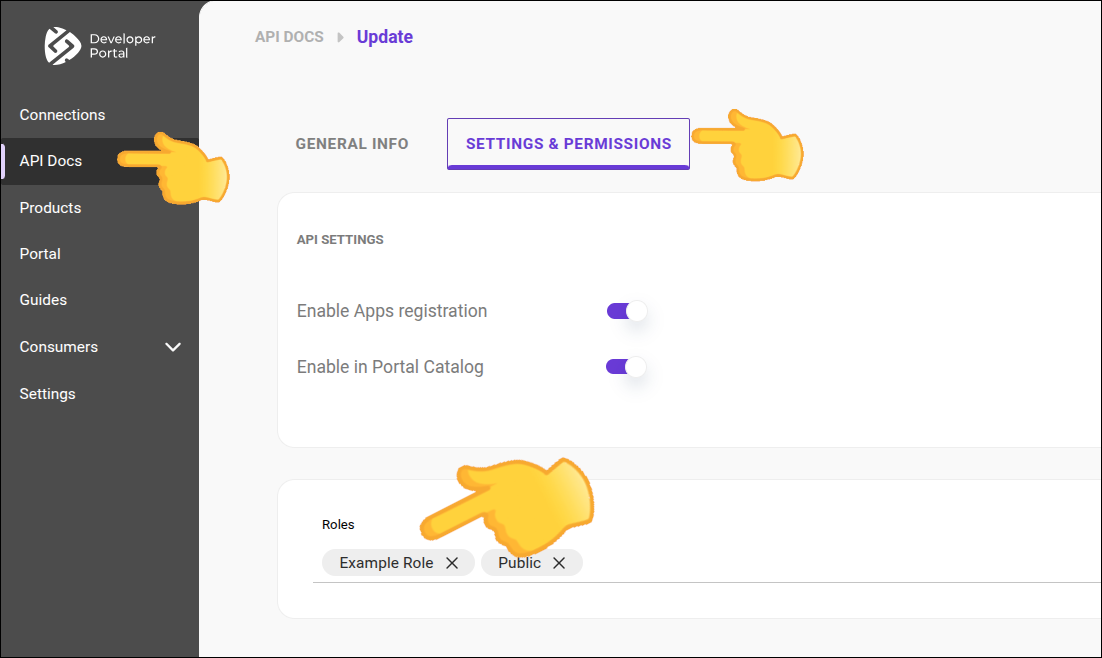This screenshot has width=1102, height=658.
Task: Remove the Example Role chip using its X icon
Action: (452, 562)
